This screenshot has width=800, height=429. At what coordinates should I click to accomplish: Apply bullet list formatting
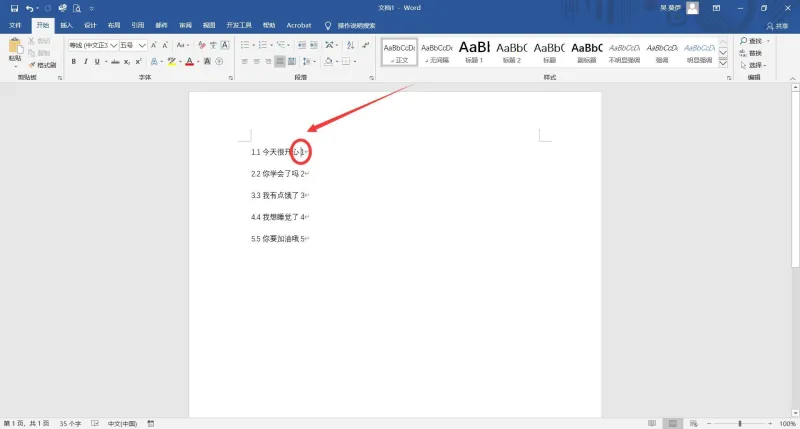pos(245,45)
